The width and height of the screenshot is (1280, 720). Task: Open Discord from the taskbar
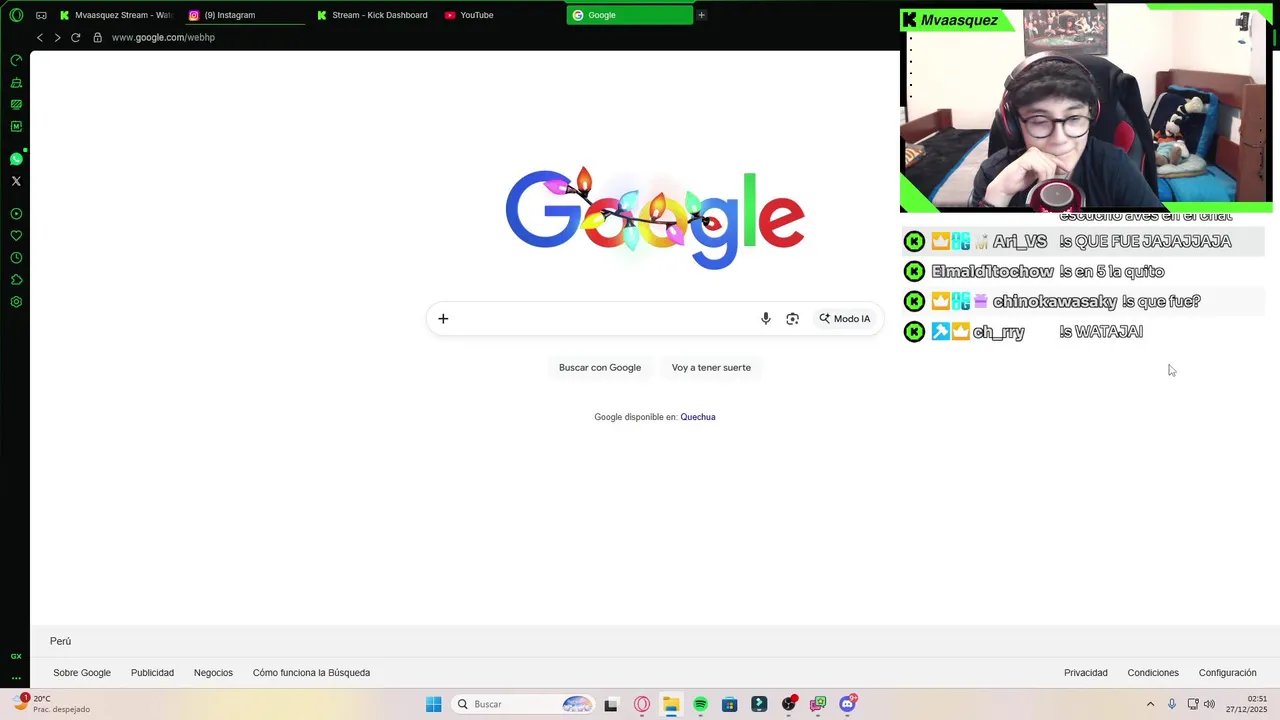[x=848, y=704]
